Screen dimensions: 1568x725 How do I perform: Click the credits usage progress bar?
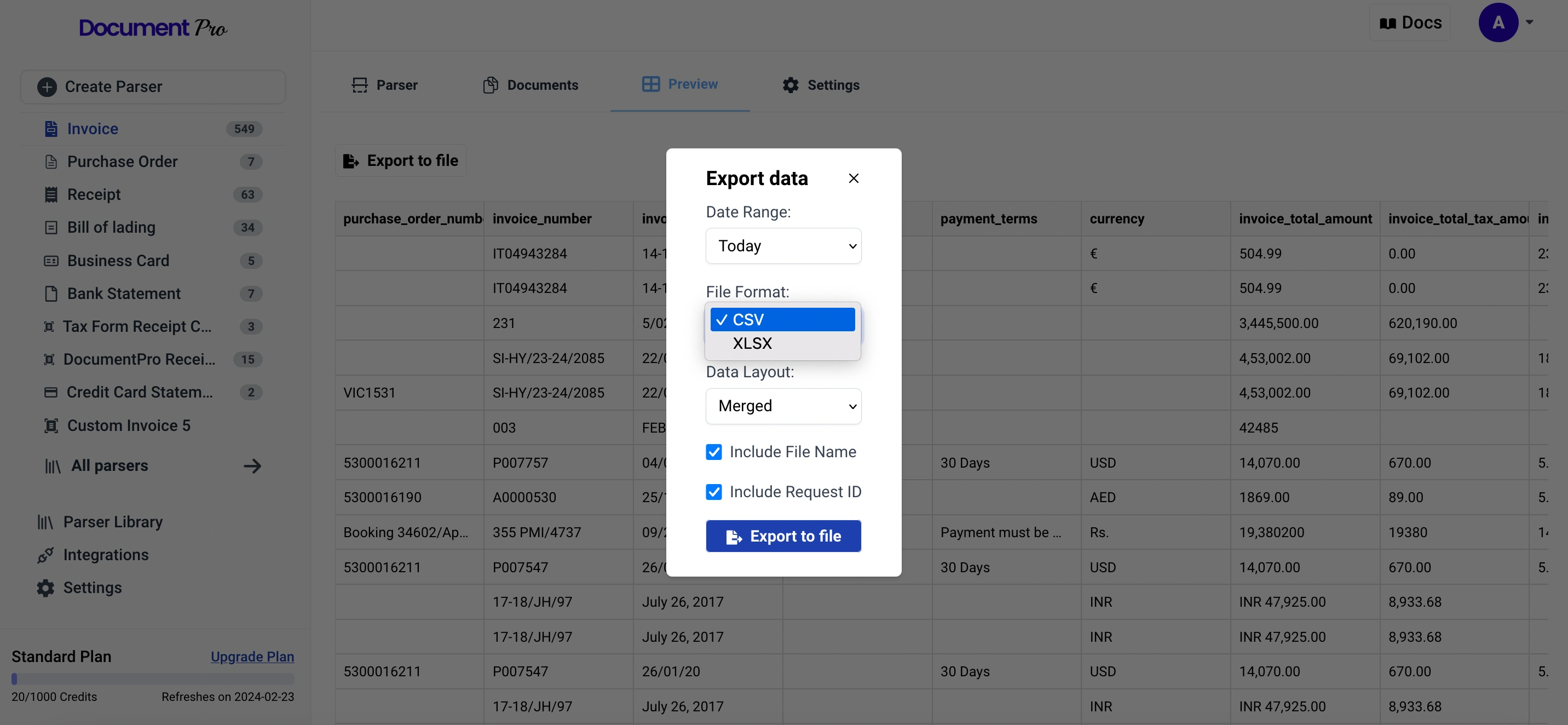pos(153,679)
